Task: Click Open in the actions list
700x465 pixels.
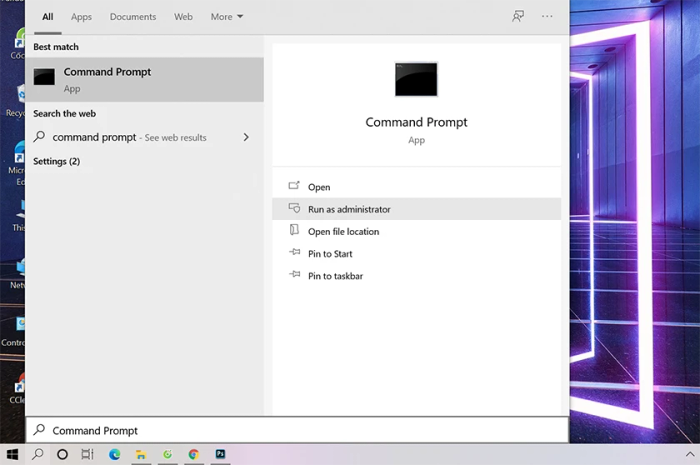Action: click(x=416, y=187)
